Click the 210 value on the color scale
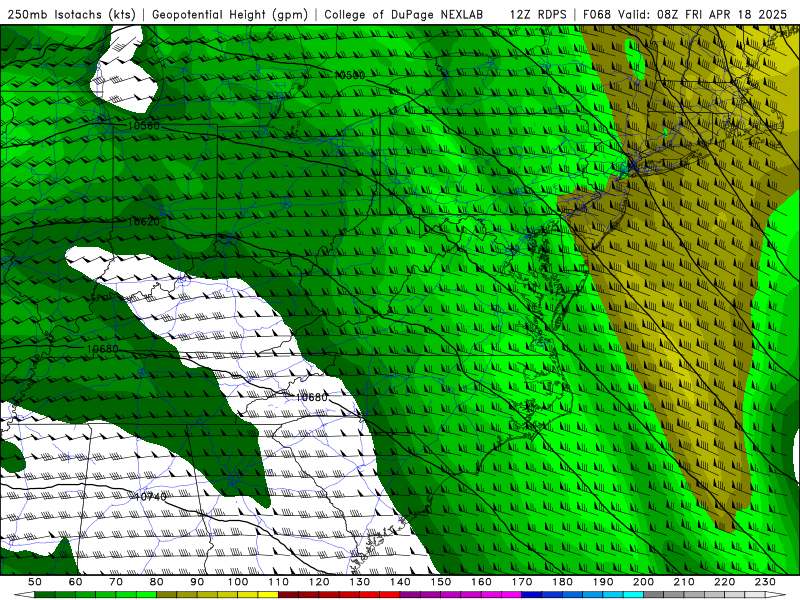 (684, 582)
